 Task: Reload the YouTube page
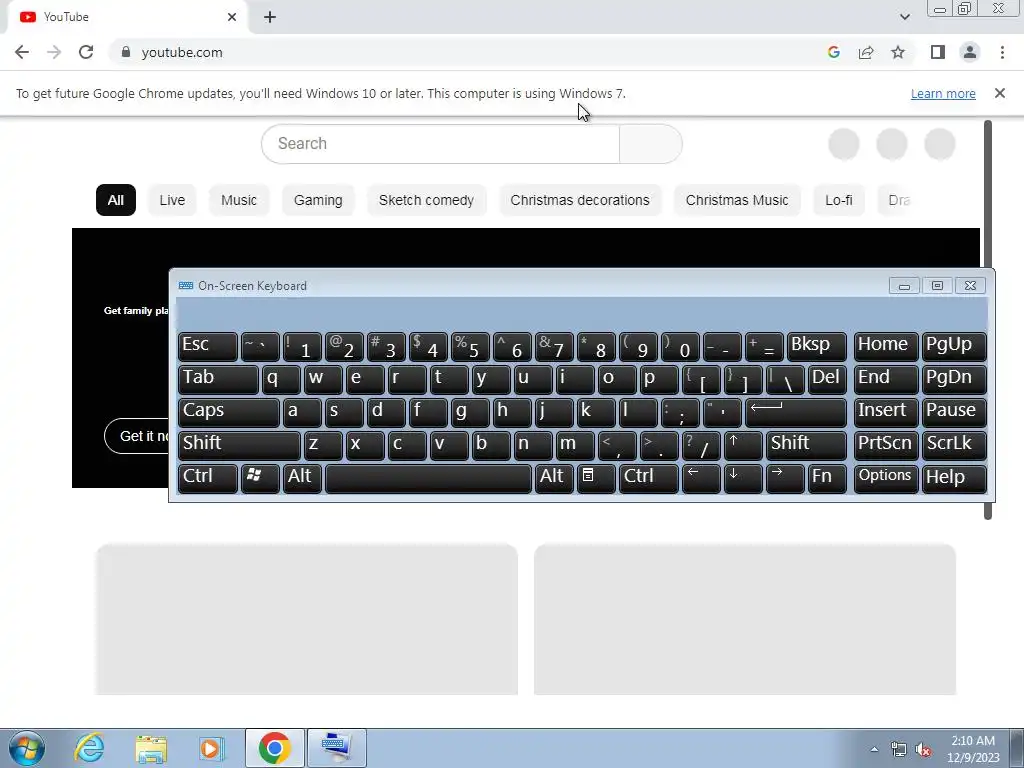click(86, 52)
